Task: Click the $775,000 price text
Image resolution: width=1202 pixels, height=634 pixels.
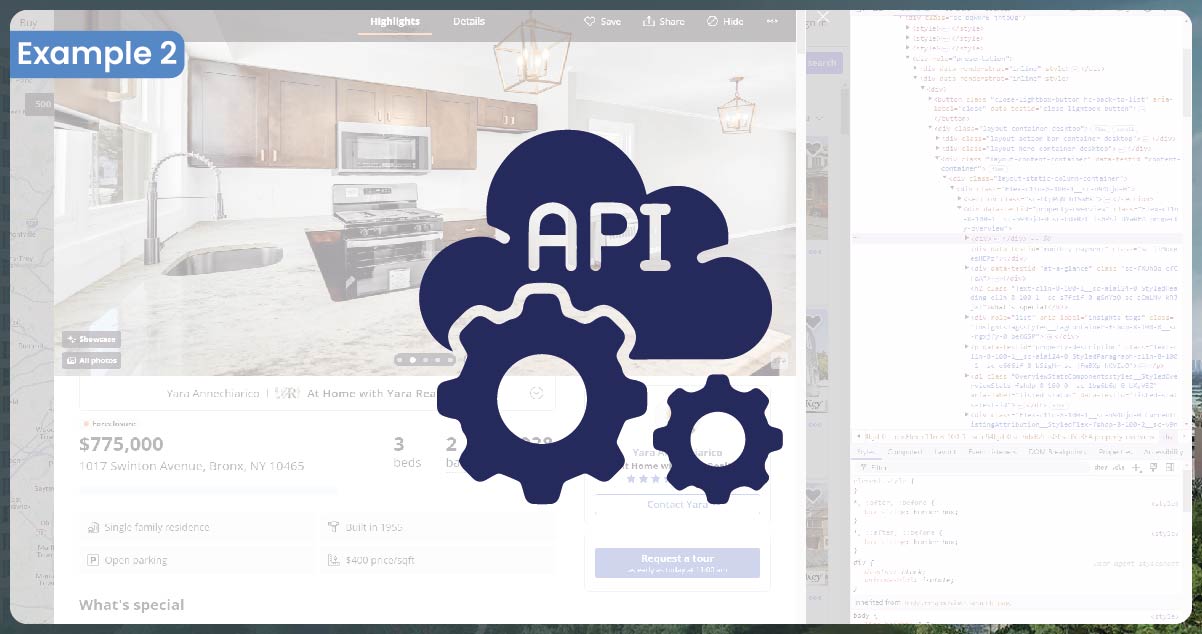Action: coord(121,444)
